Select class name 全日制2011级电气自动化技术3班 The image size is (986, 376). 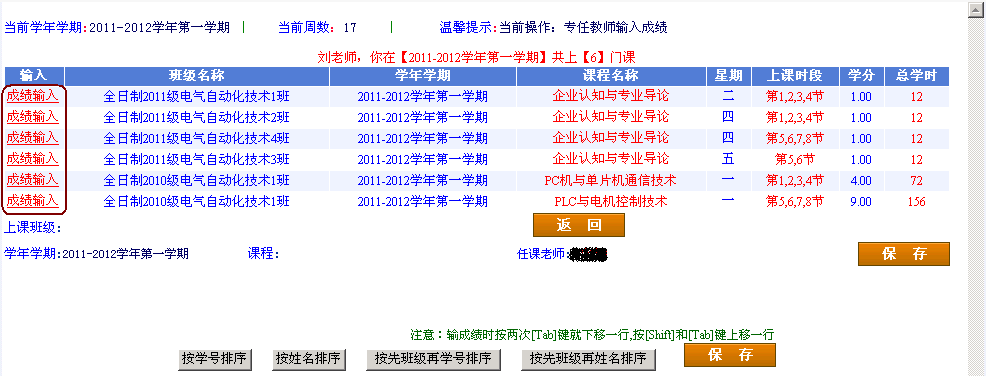tap(196, 159)
